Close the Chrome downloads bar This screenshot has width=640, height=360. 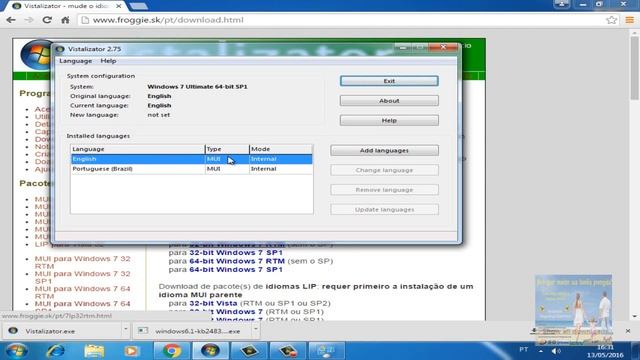[628, 331]
